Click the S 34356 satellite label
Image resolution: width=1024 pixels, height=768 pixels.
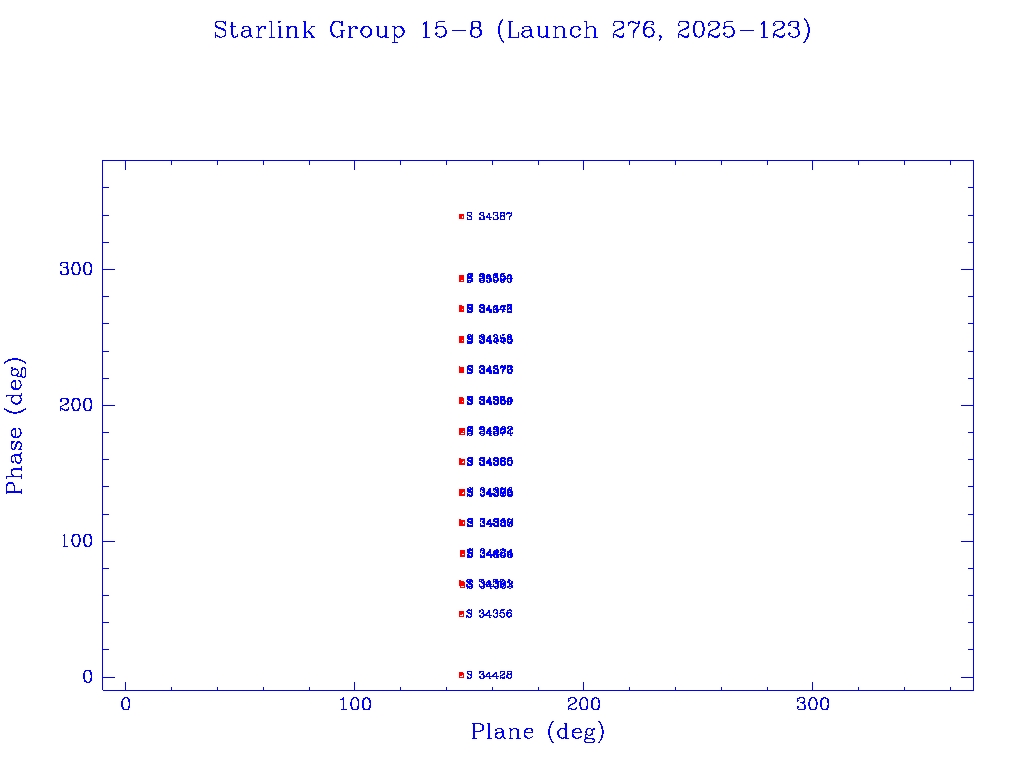(x=490, y=614)
